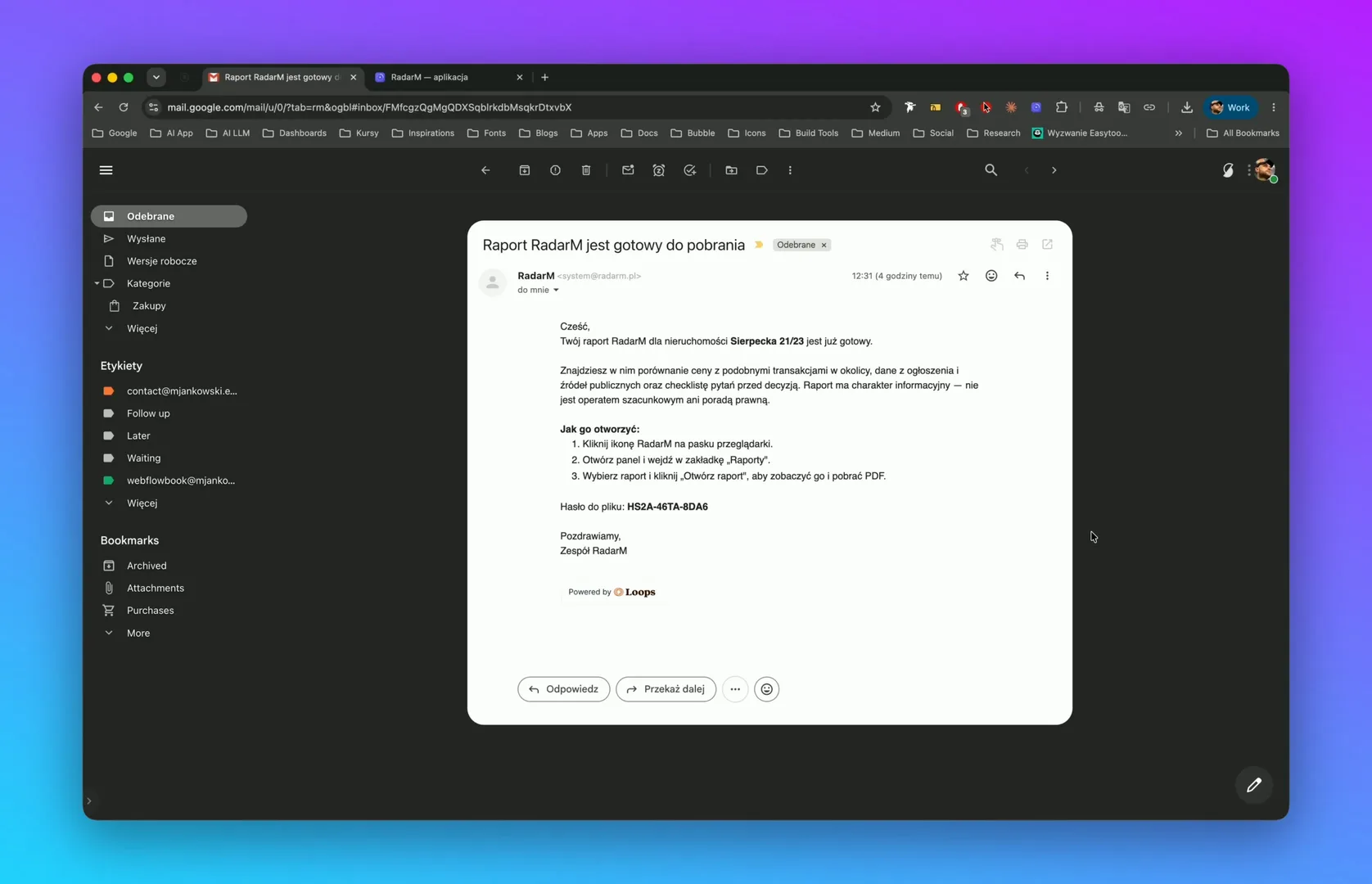
Task: Open the All Bookmarks folder
Action: [1243, 133]
